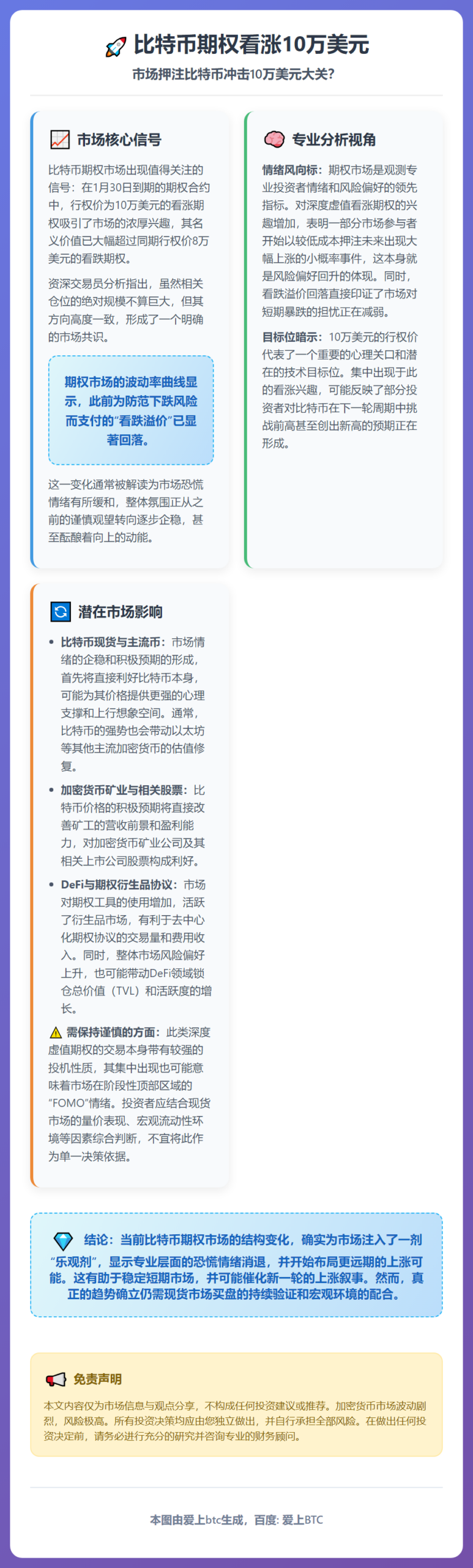Click the footer text 本图由爱上btc生成
Image resolution: width=473 pixels, height=1568 pixels.
196,1520
